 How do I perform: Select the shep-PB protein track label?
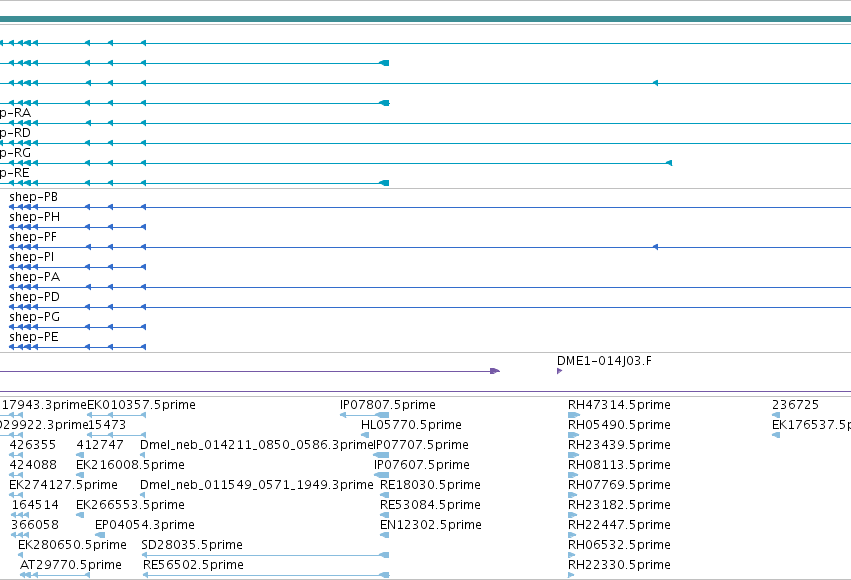click(33, 197)
